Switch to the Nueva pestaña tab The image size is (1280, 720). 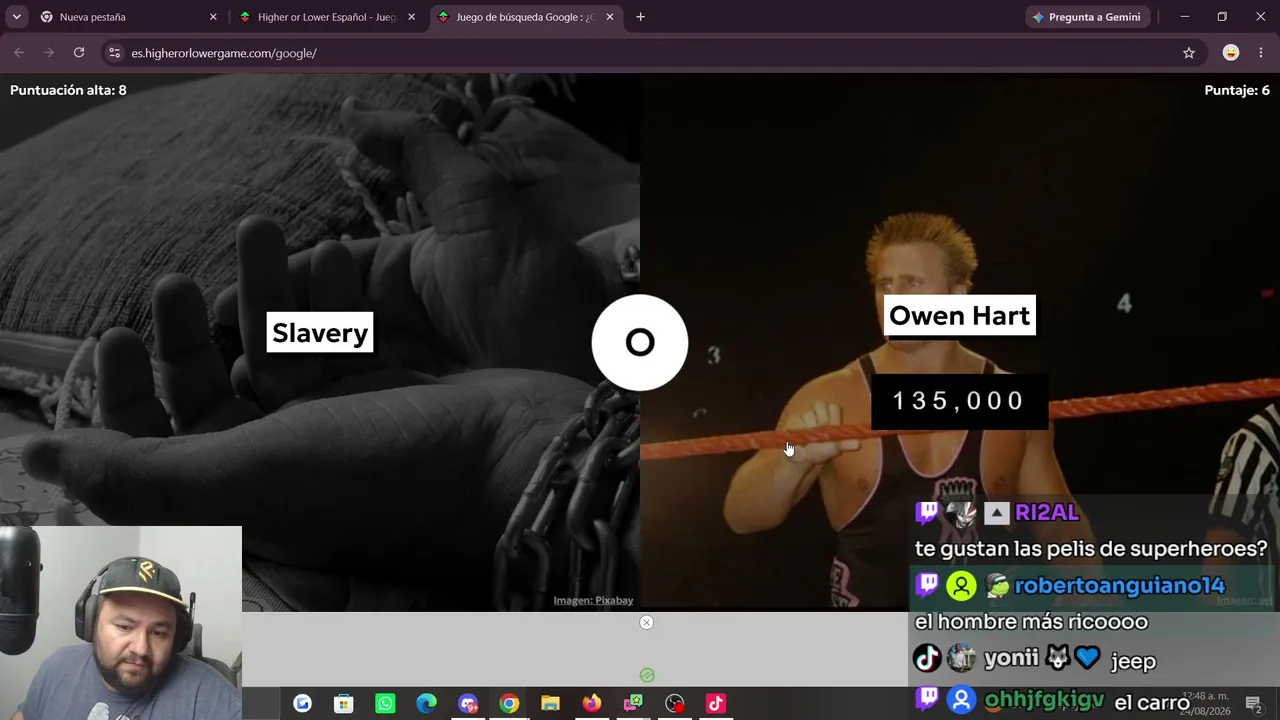pos(129,17)
